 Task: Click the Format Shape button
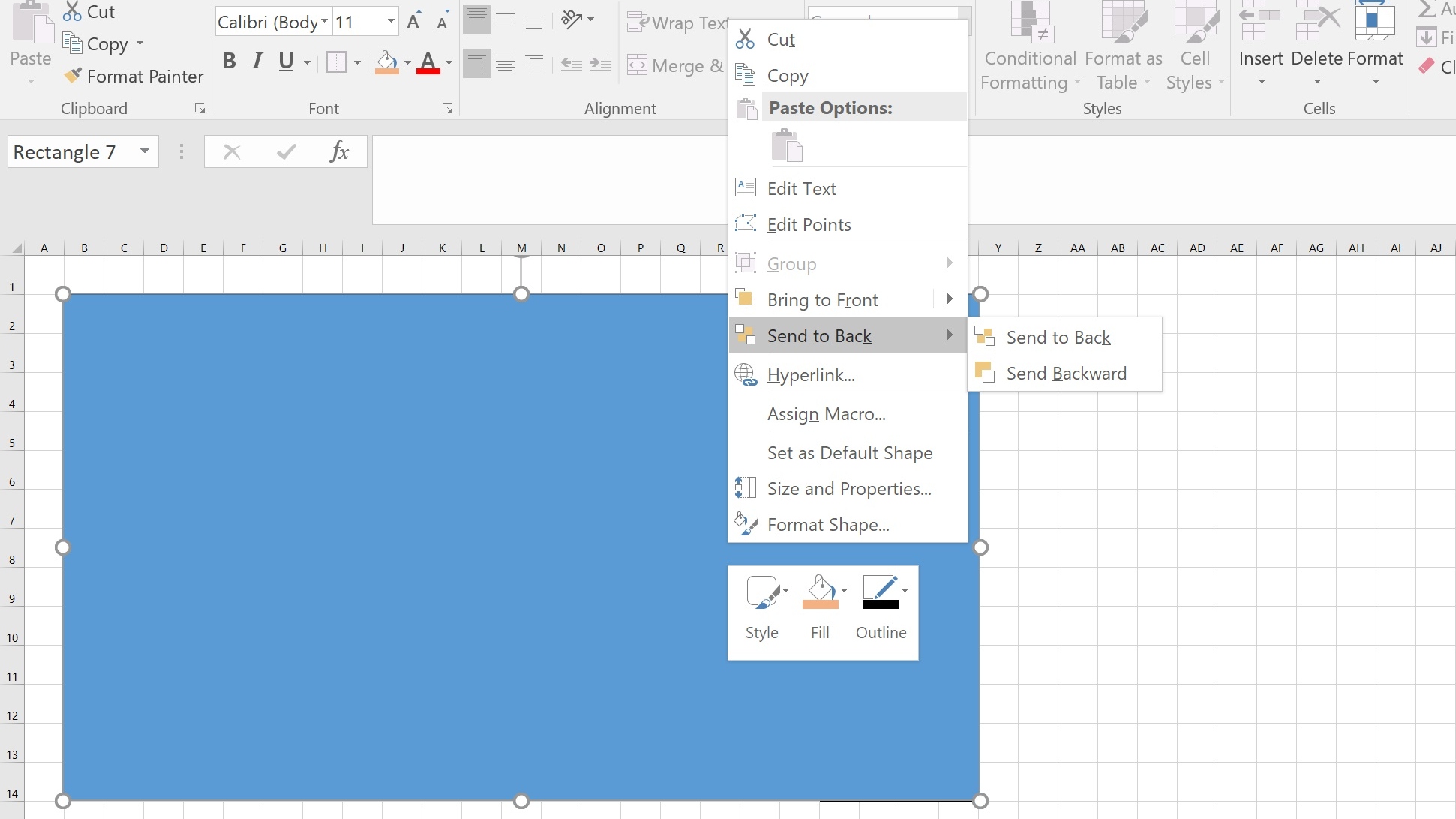tap(828, 524)
